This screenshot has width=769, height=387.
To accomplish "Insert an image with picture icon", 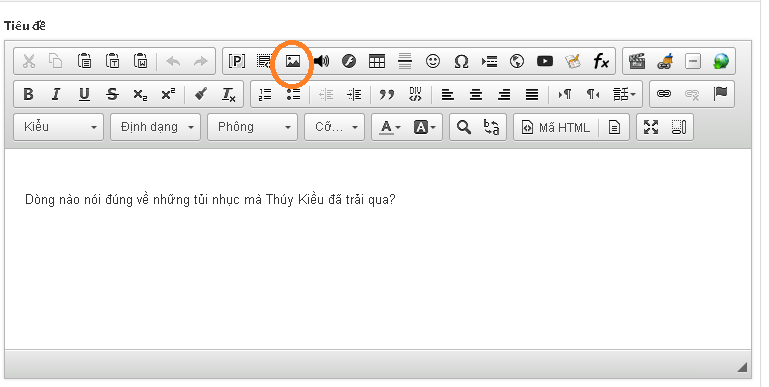I will 293,61.
